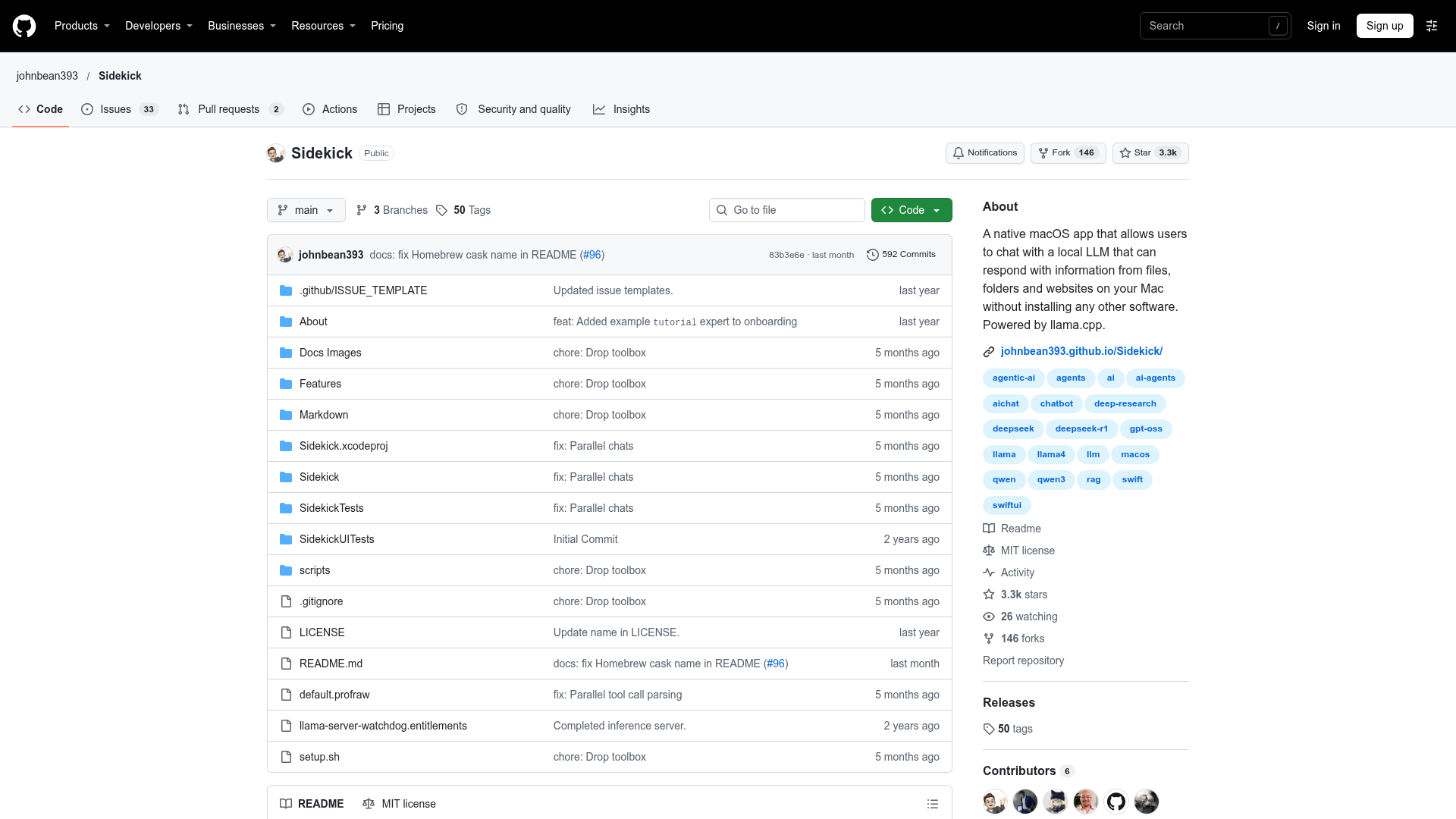The height and width of the screenshot is (819, 1456).
Task: Open the README outline list icon
Action: coord(933,804)
